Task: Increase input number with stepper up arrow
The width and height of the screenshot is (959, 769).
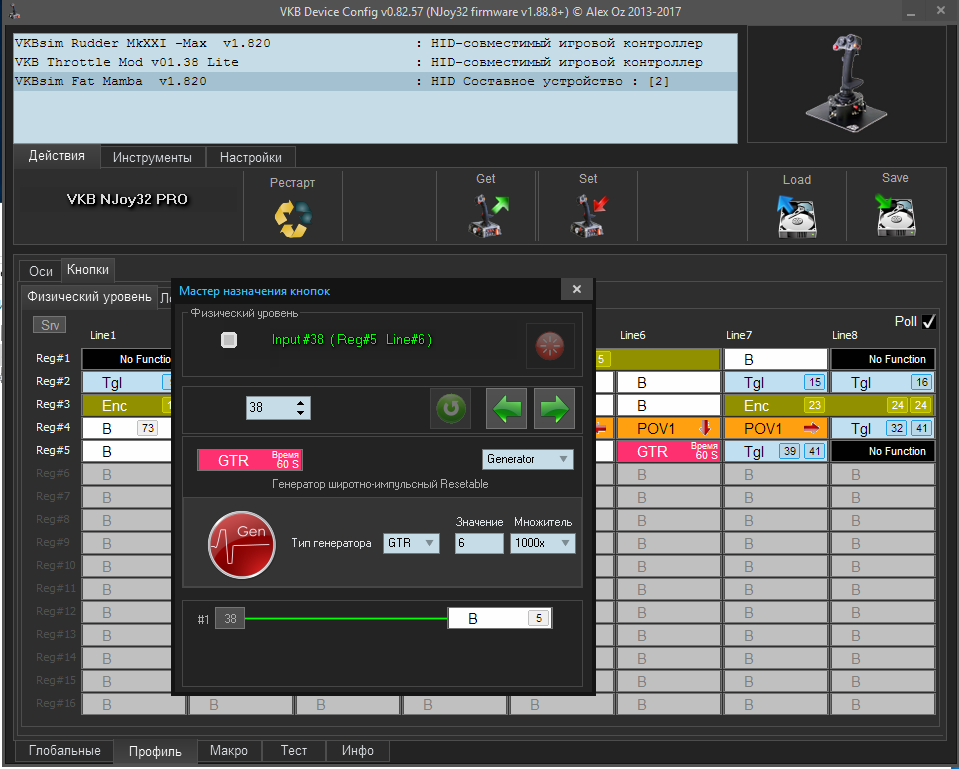Action: [x=300, y=403]
